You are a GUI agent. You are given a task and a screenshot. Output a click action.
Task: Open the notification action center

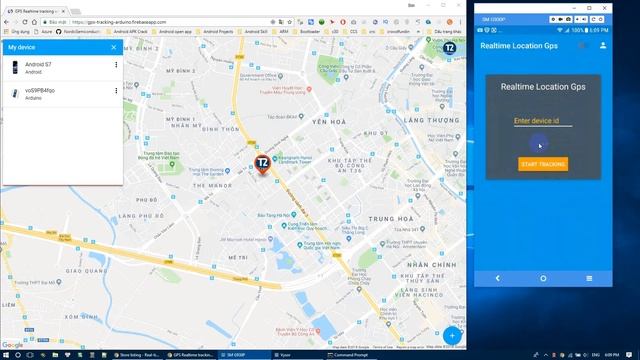click(629, 355)
